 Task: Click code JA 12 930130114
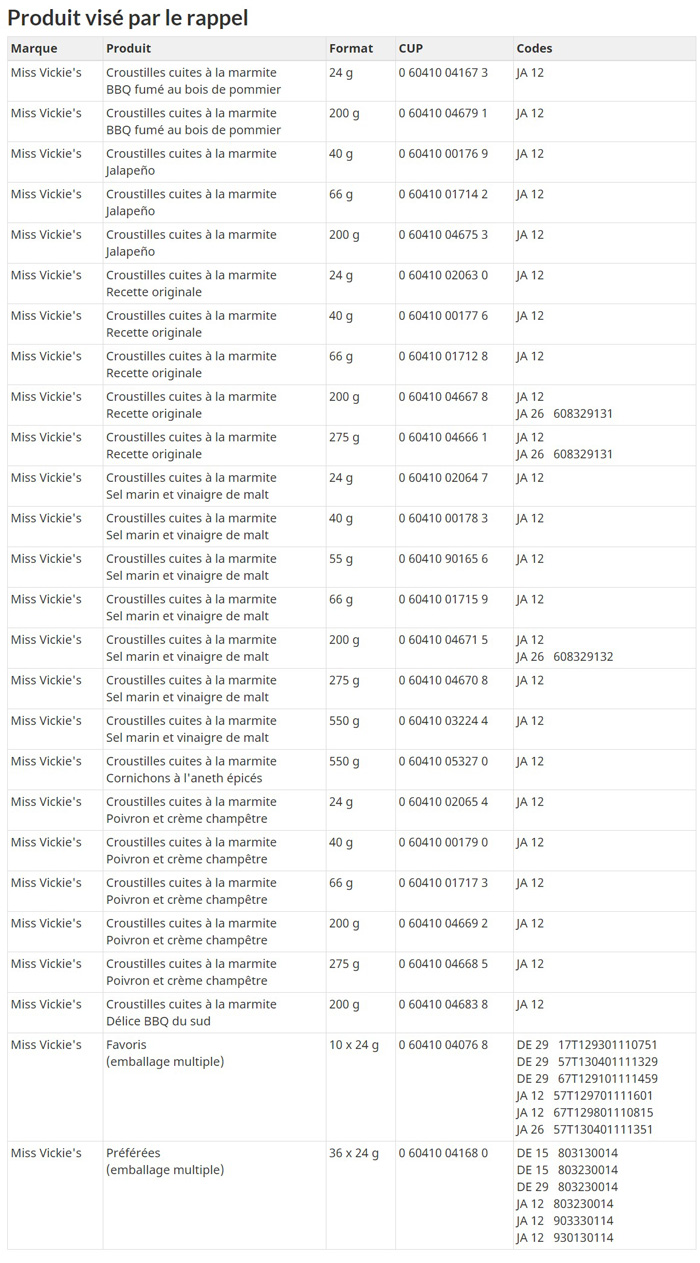(x=565, y=1238)
